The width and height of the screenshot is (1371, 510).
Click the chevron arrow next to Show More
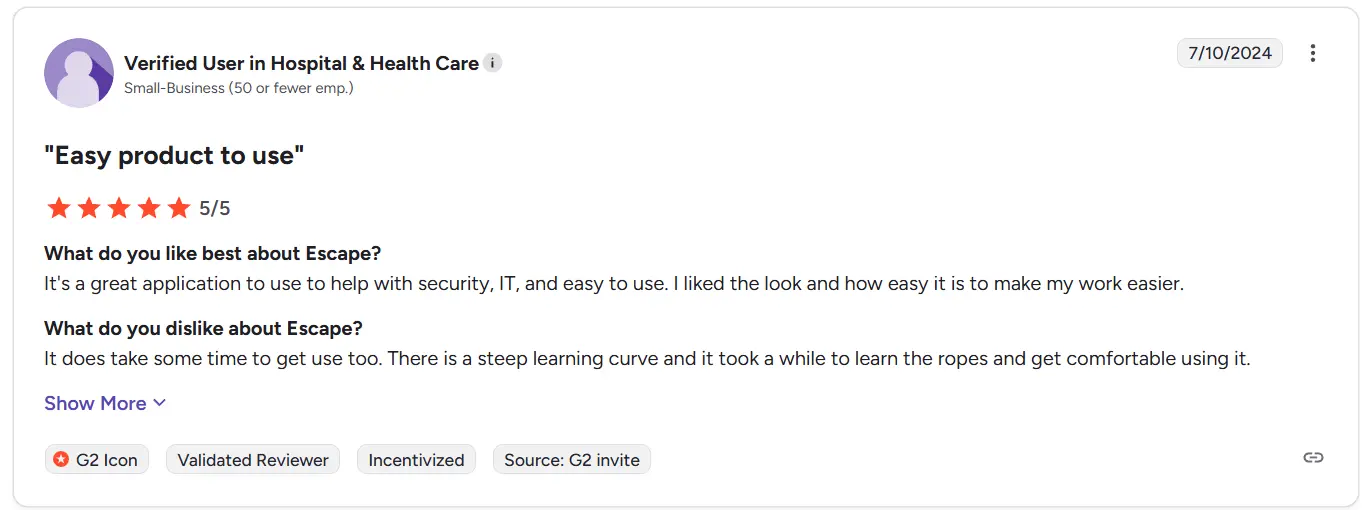point(159,403)
